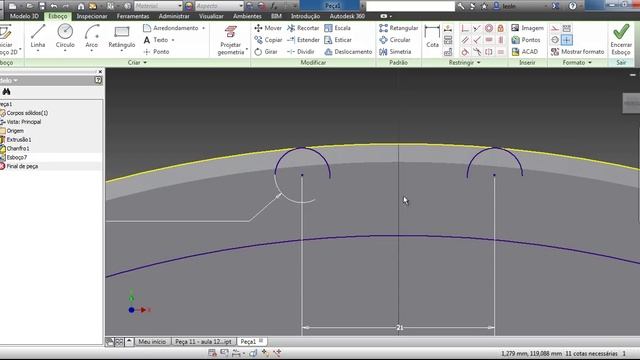Activate the Arredondamento fillet tool
The width and height of the screenshot is (640, 360).
click(x=171, y=28)
